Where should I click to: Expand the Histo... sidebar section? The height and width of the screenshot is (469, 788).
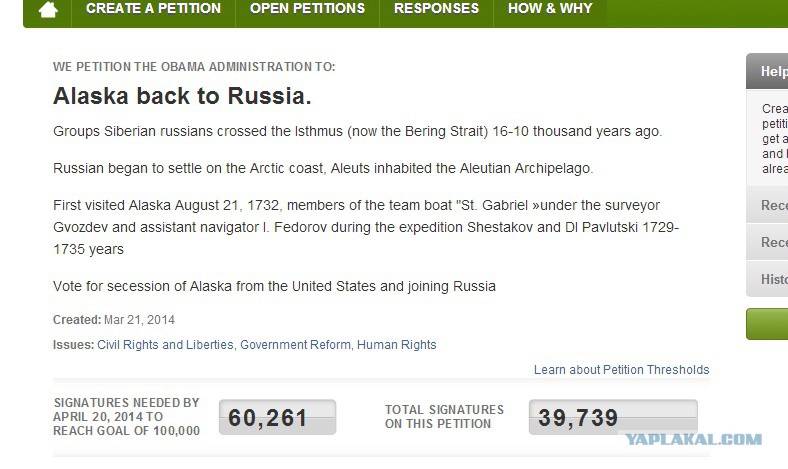tap(767, 279)
